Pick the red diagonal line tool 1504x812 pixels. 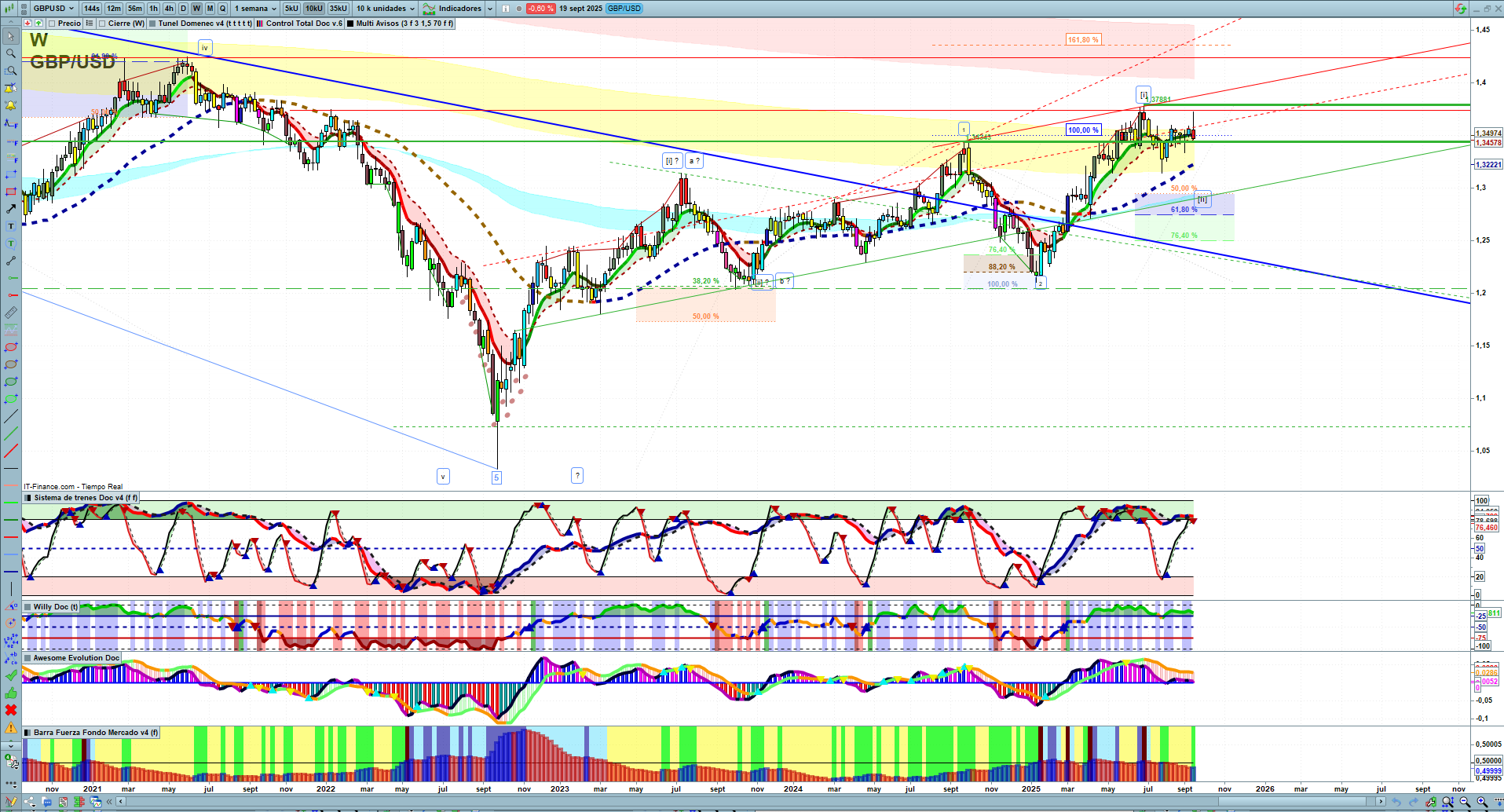coord(11,451)
